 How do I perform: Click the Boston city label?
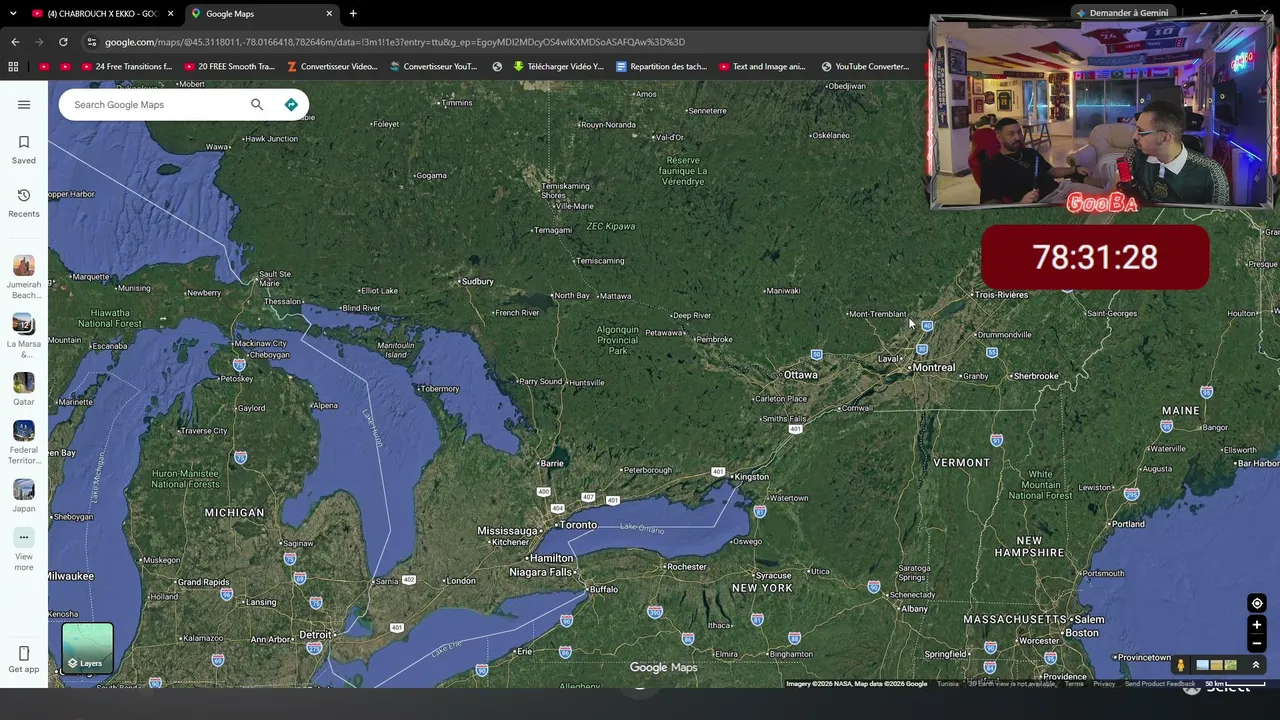click(1082, 633)
